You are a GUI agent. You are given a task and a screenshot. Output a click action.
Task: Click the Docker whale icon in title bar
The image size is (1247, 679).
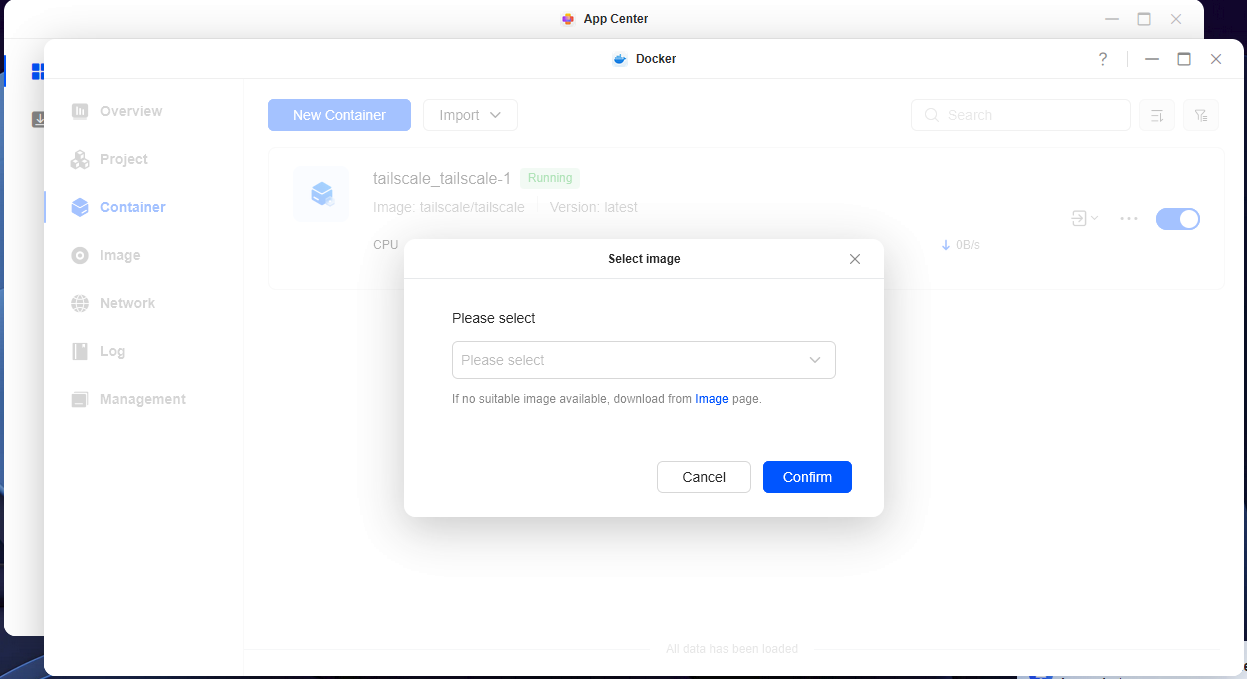[x=620, y=59]
